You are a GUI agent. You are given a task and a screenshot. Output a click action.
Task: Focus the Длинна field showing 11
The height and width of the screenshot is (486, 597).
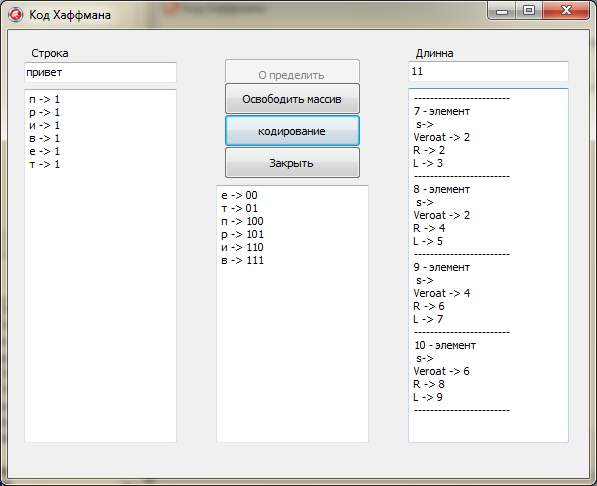pos(488,71)
